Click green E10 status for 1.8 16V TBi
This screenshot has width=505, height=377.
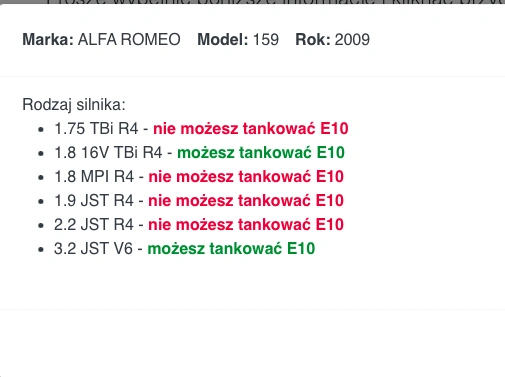point(261,153)
